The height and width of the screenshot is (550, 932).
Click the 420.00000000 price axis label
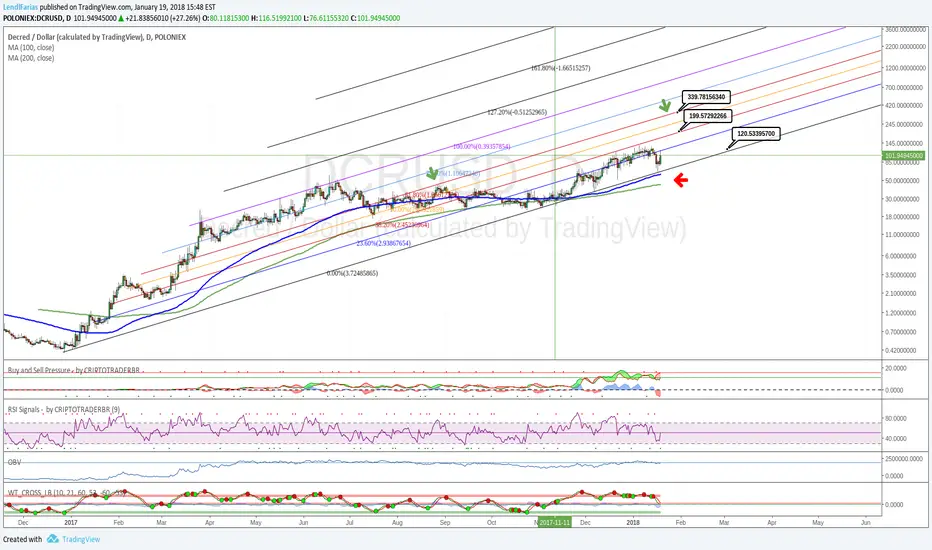[x=904, y=106]
